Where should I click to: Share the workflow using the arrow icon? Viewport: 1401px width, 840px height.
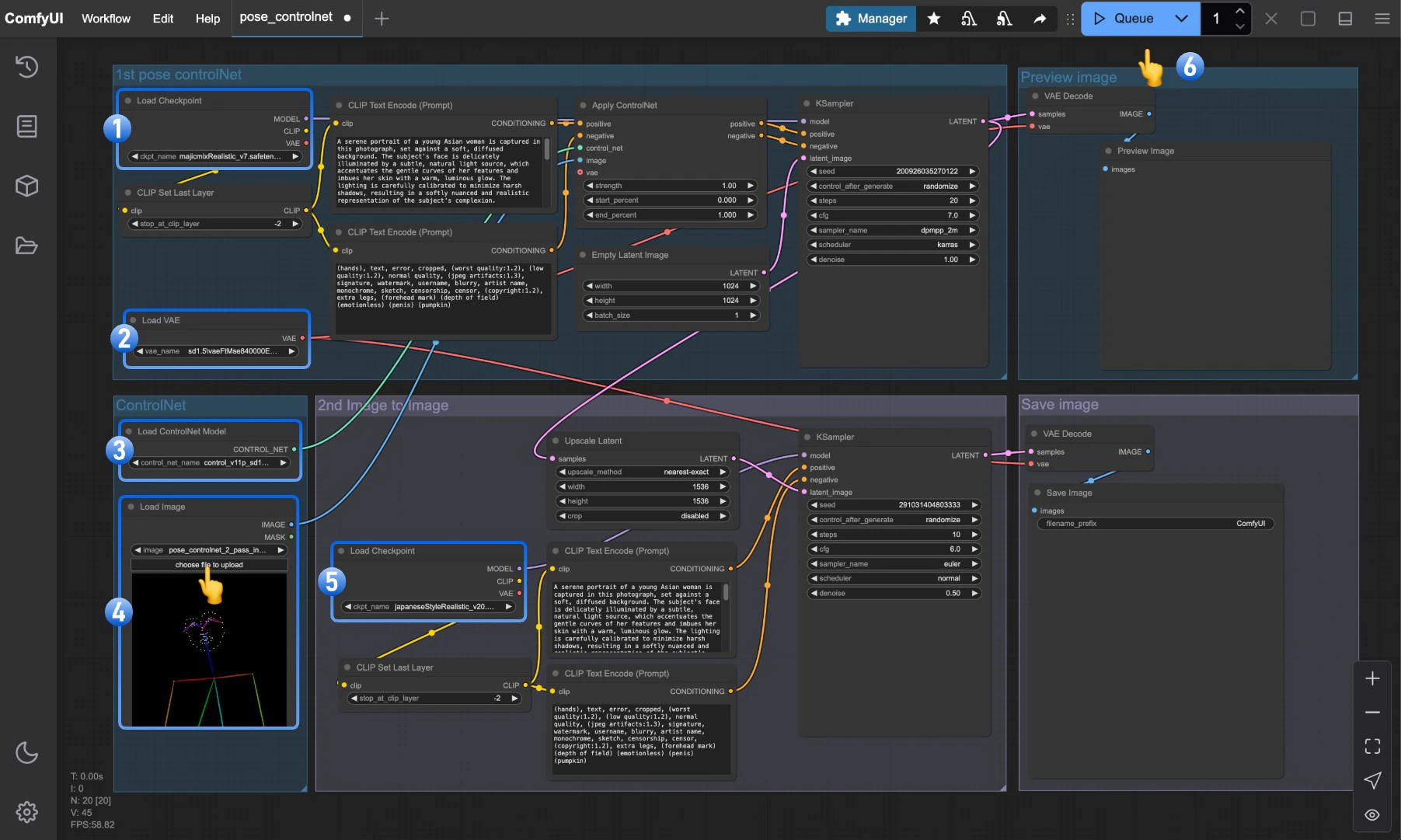tap(1040, 18)
